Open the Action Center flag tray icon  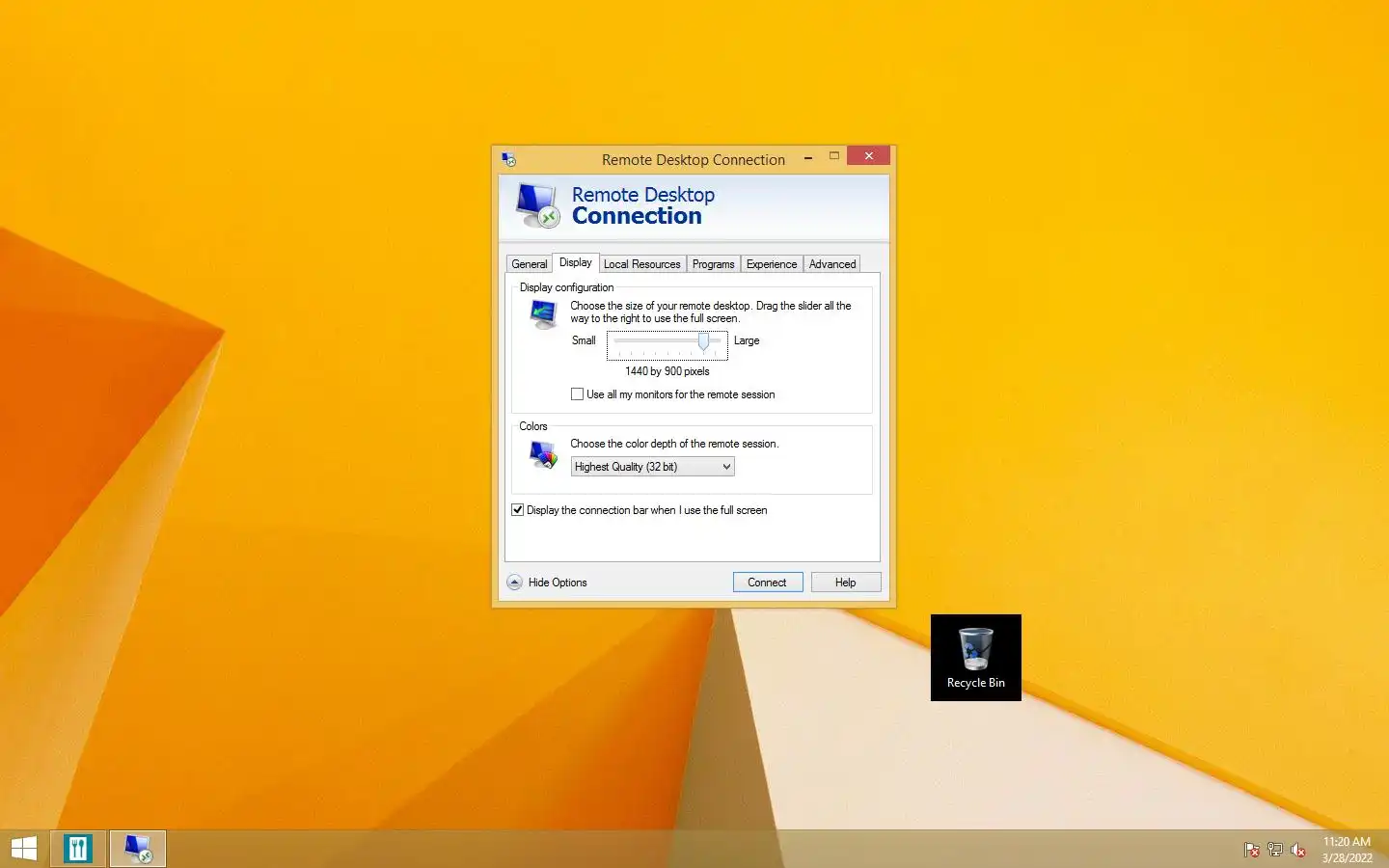pos(1252,850)
